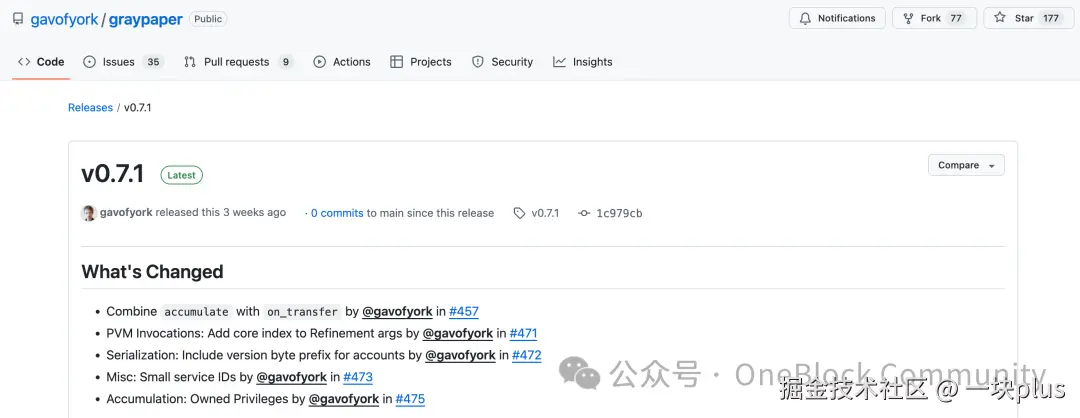Click the 'on_transfer' code text
1080x418 pixels.
[x=302, y=312]
